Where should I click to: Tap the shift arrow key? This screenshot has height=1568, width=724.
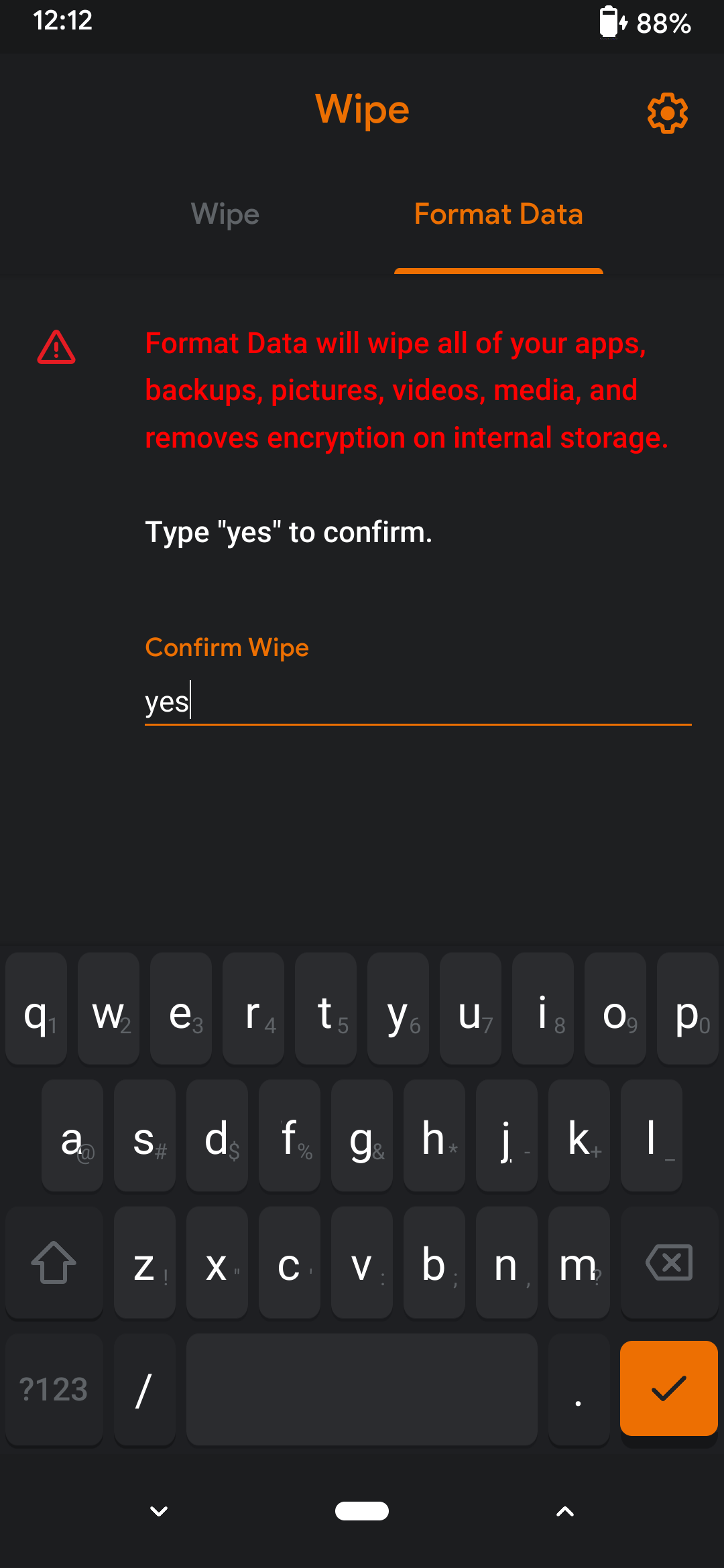click(x=54, y=1262)
